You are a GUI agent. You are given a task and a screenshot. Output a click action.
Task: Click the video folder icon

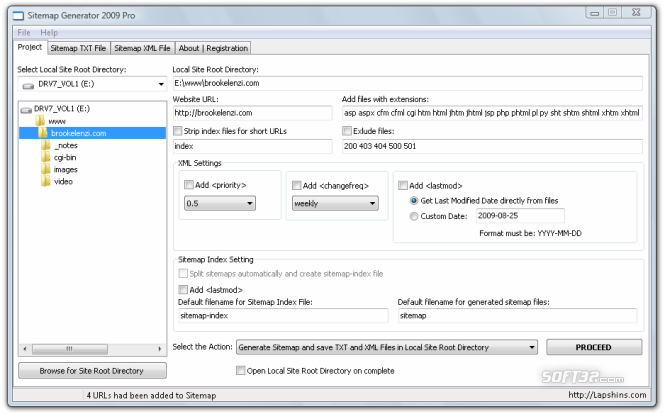(46, 181)
